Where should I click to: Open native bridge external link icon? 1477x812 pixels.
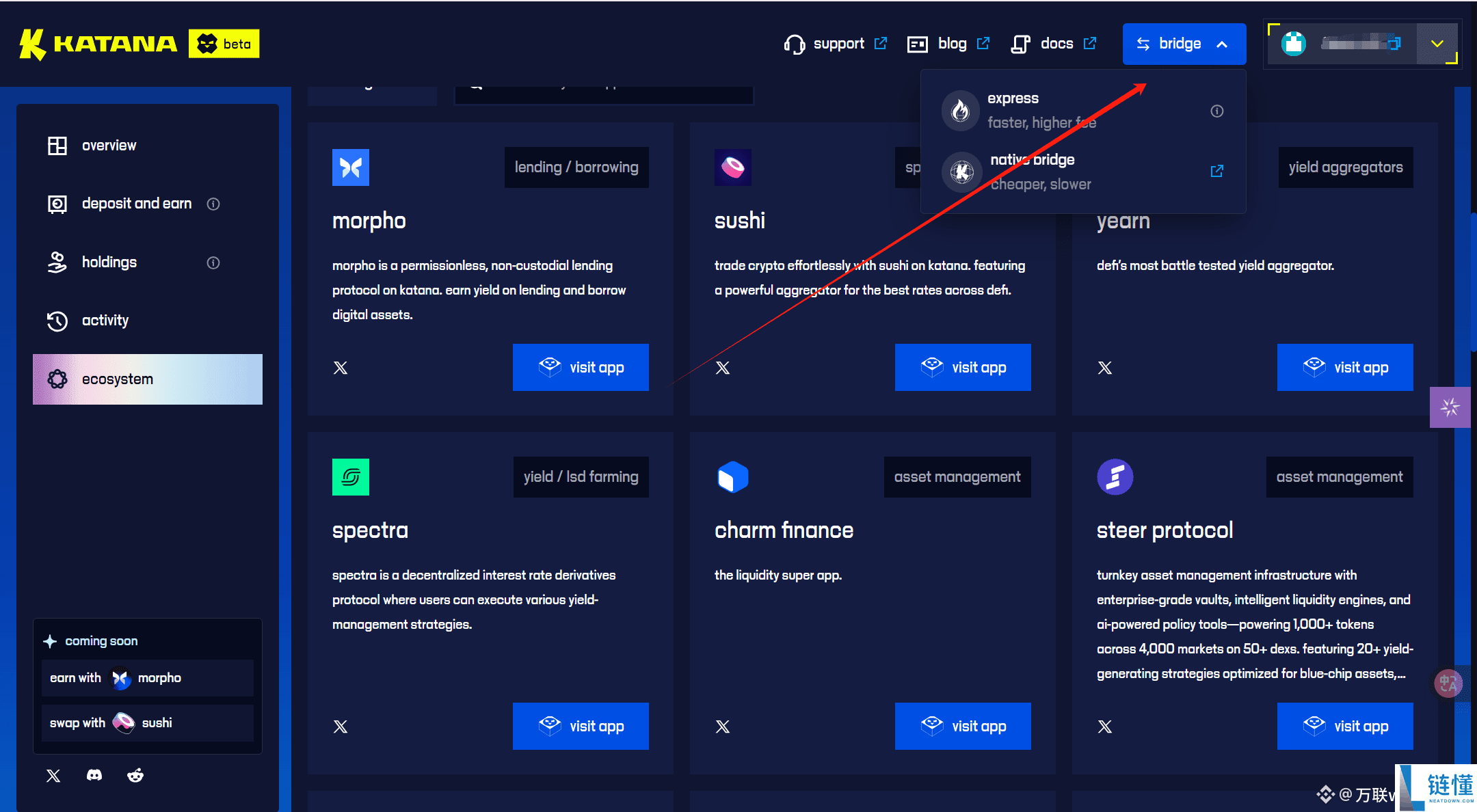point(1217,171)
